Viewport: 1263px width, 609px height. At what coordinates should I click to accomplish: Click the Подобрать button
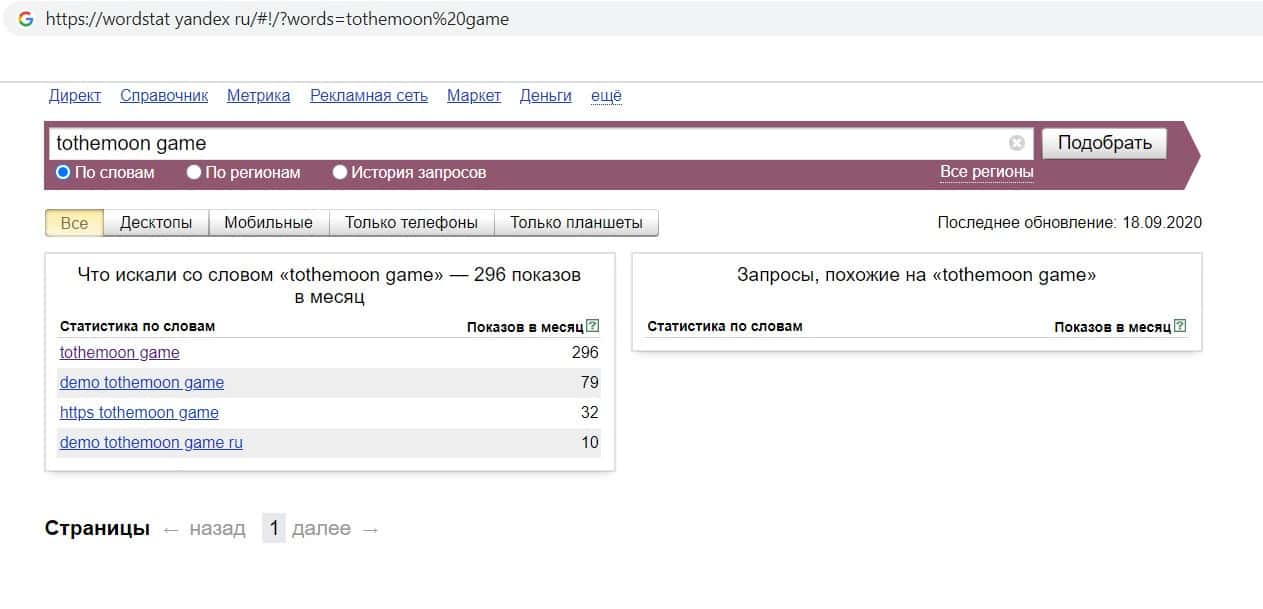(1104, 143)
